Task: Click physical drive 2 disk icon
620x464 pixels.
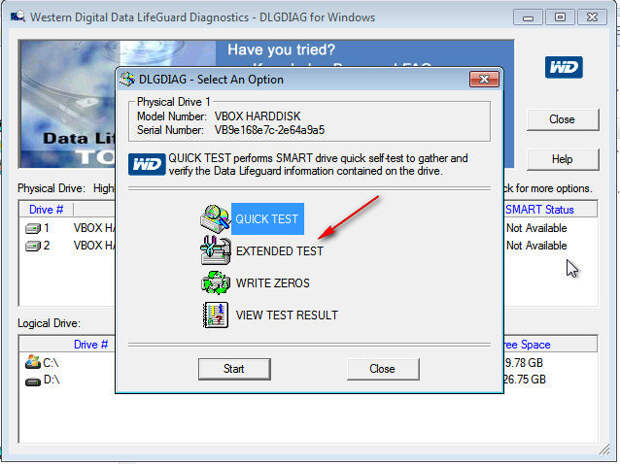Action: point(32,245)
